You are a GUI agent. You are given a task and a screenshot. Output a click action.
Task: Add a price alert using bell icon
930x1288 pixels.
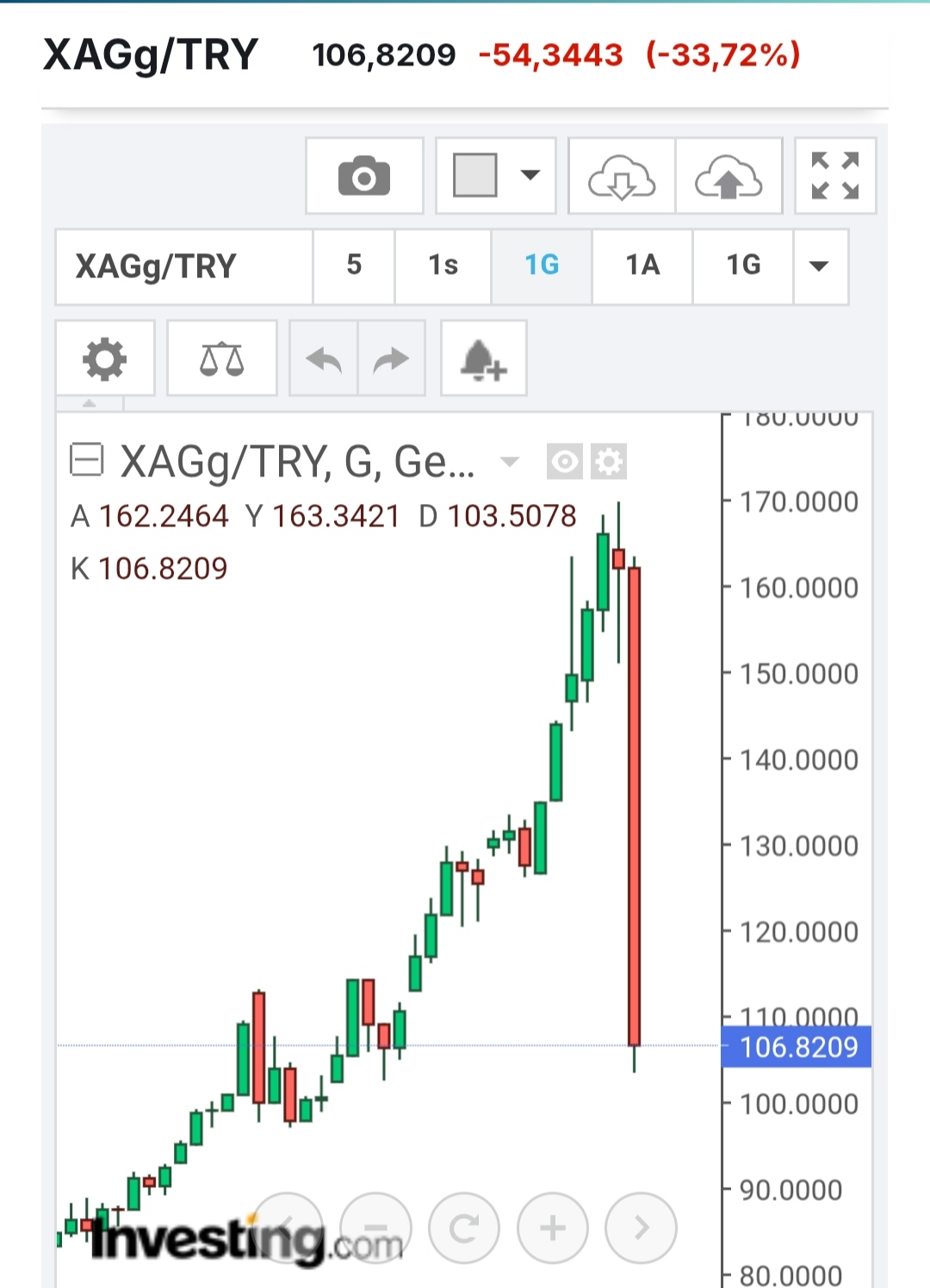(x=483, y=359)
